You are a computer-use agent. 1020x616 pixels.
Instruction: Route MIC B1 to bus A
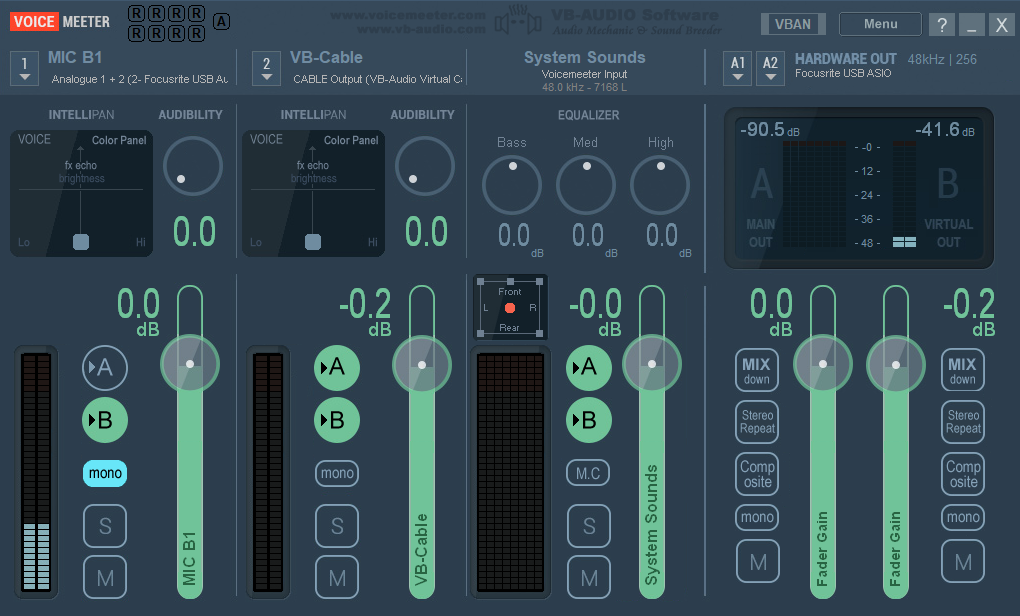point(105,368)
